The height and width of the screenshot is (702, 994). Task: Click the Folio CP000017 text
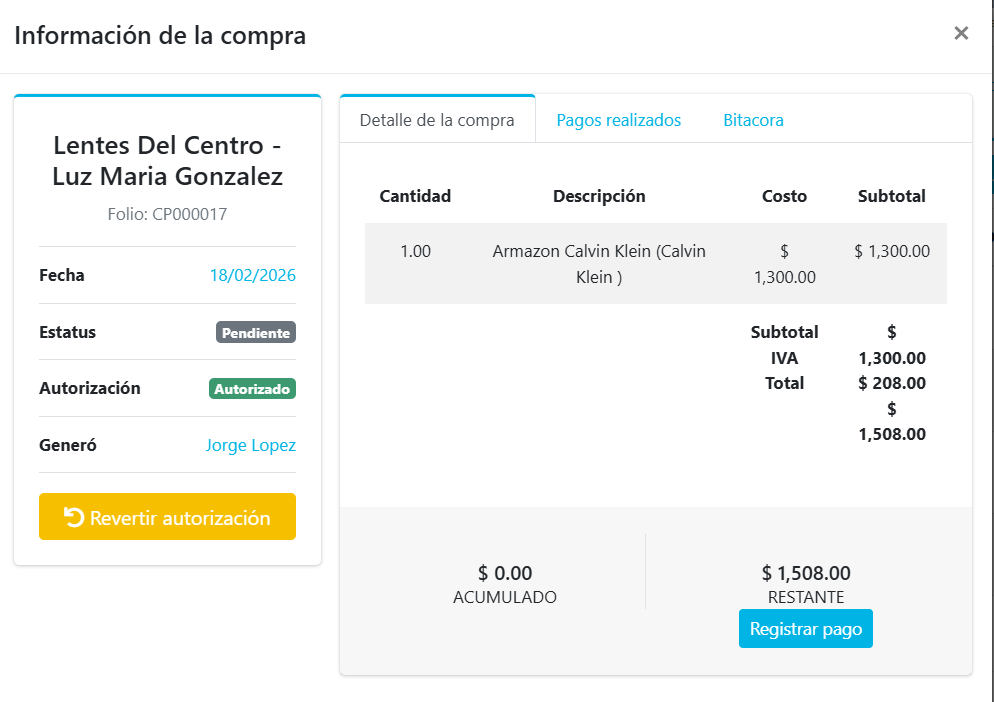coord(167,214)
